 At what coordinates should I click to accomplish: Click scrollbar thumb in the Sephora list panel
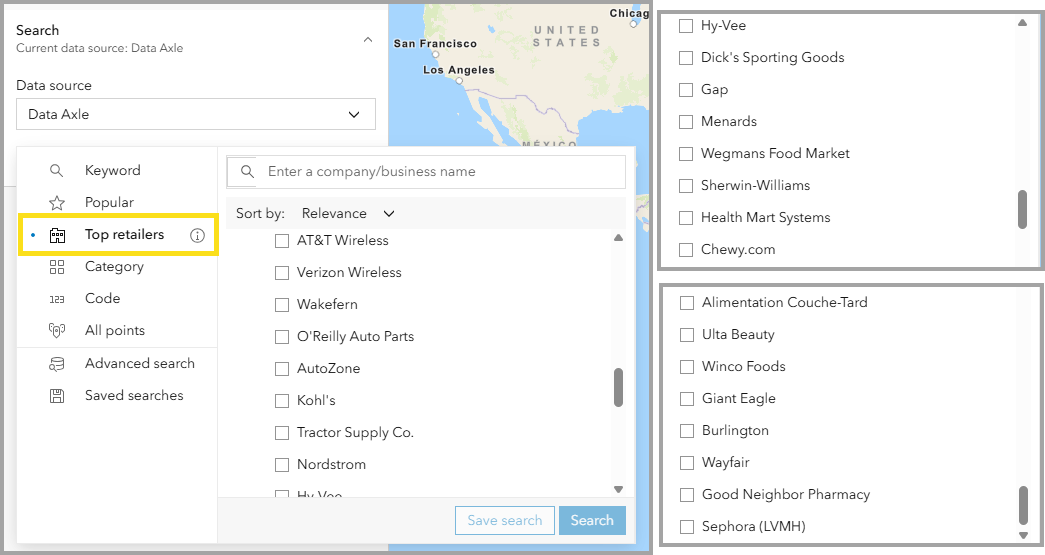pyautogui.click(x=1024, y=505)
